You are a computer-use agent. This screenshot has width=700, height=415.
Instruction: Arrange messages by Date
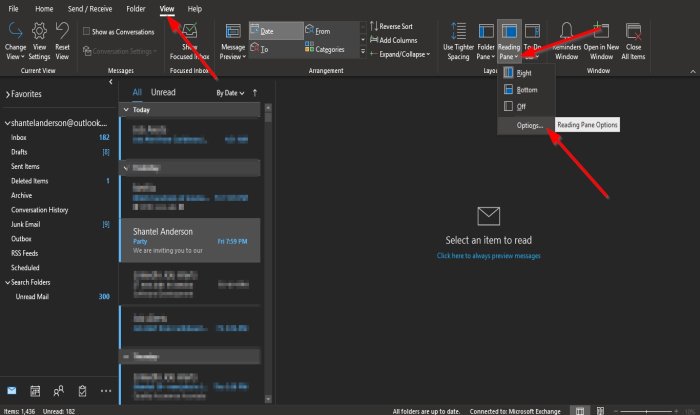coord(276,31)
